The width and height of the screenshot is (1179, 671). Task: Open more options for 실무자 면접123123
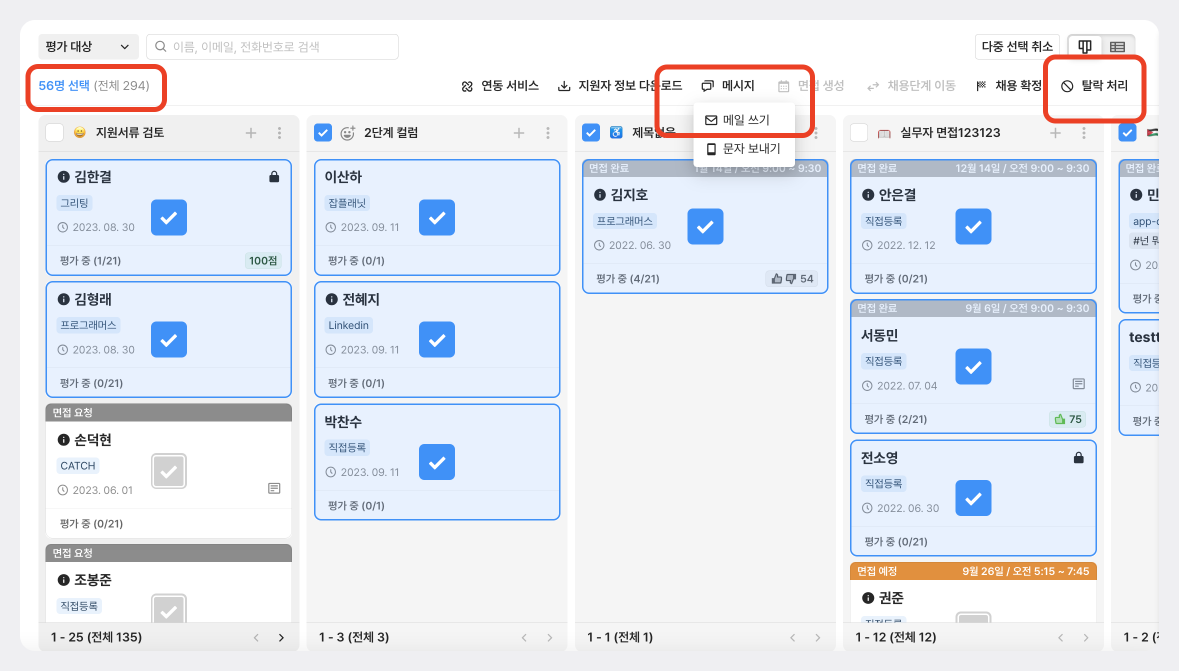coord(1084,133)
